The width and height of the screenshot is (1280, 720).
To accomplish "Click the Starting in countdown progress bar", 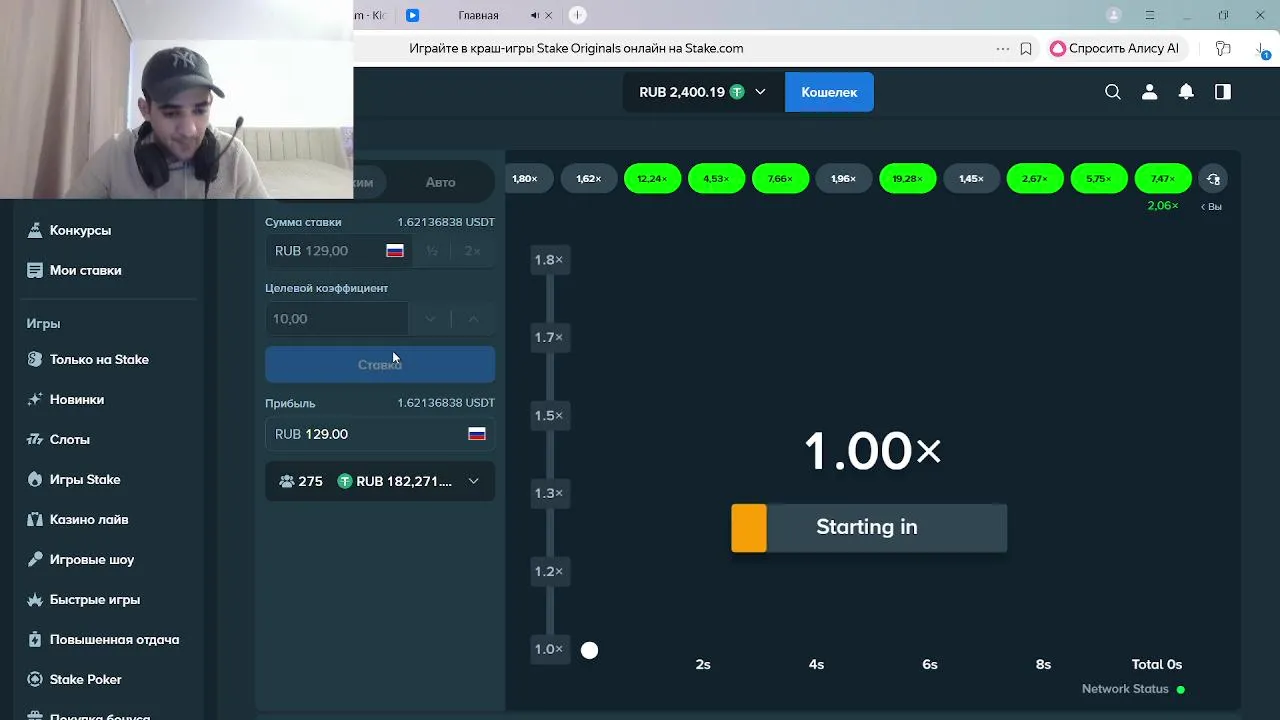I will 869,528.
